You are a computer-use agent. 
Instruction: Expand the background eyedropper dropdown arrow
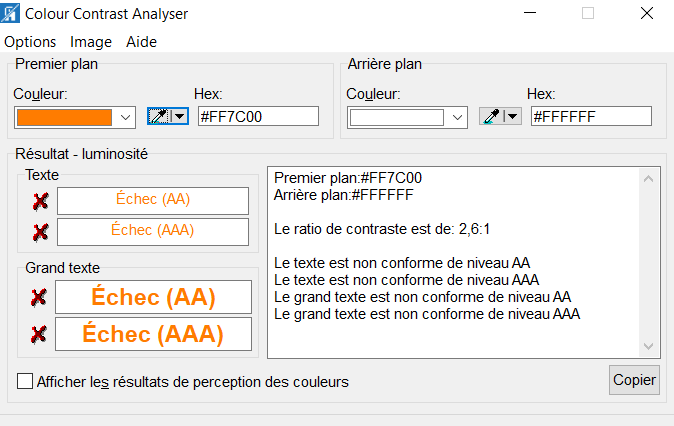(x=512, y=117)
